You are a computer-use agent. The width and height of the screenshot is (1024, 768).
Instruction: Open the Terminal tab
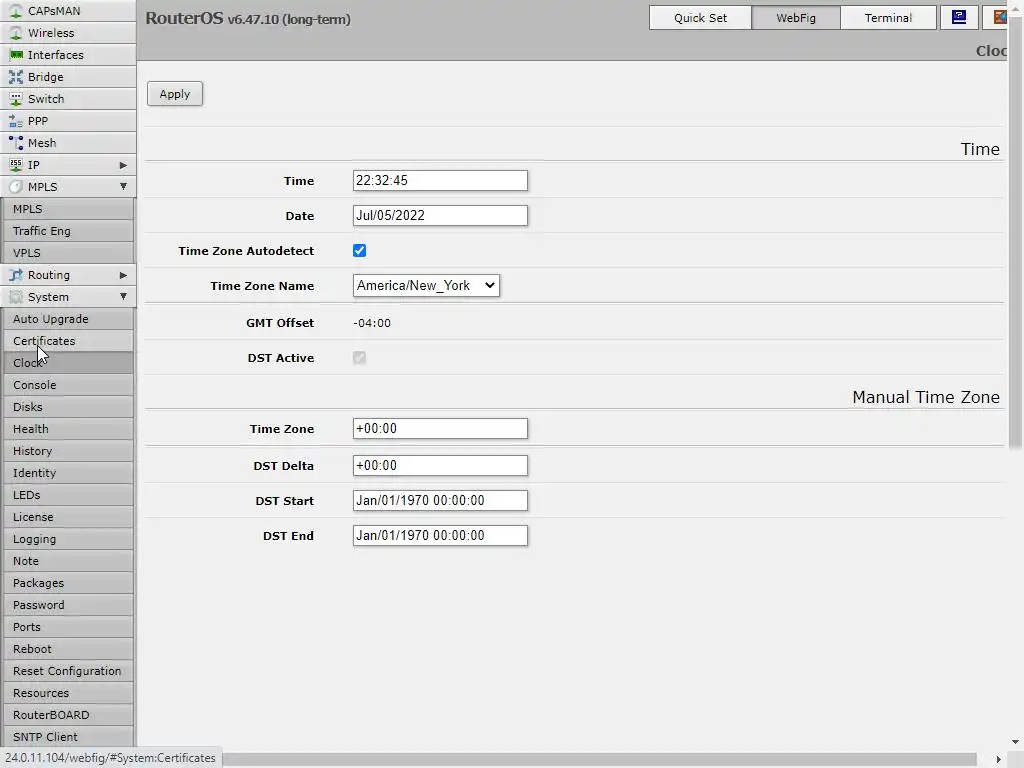point(888,18)
